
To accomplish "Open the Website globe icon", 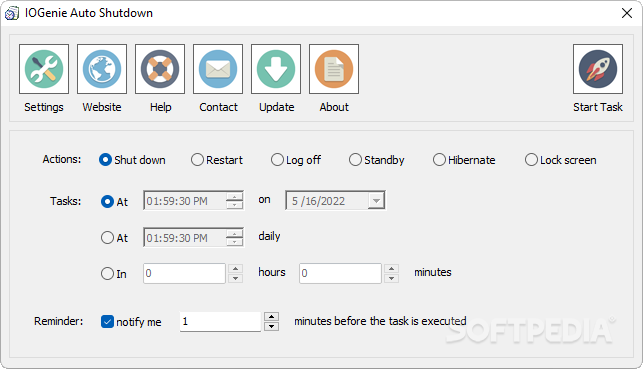I will (102, 69).
